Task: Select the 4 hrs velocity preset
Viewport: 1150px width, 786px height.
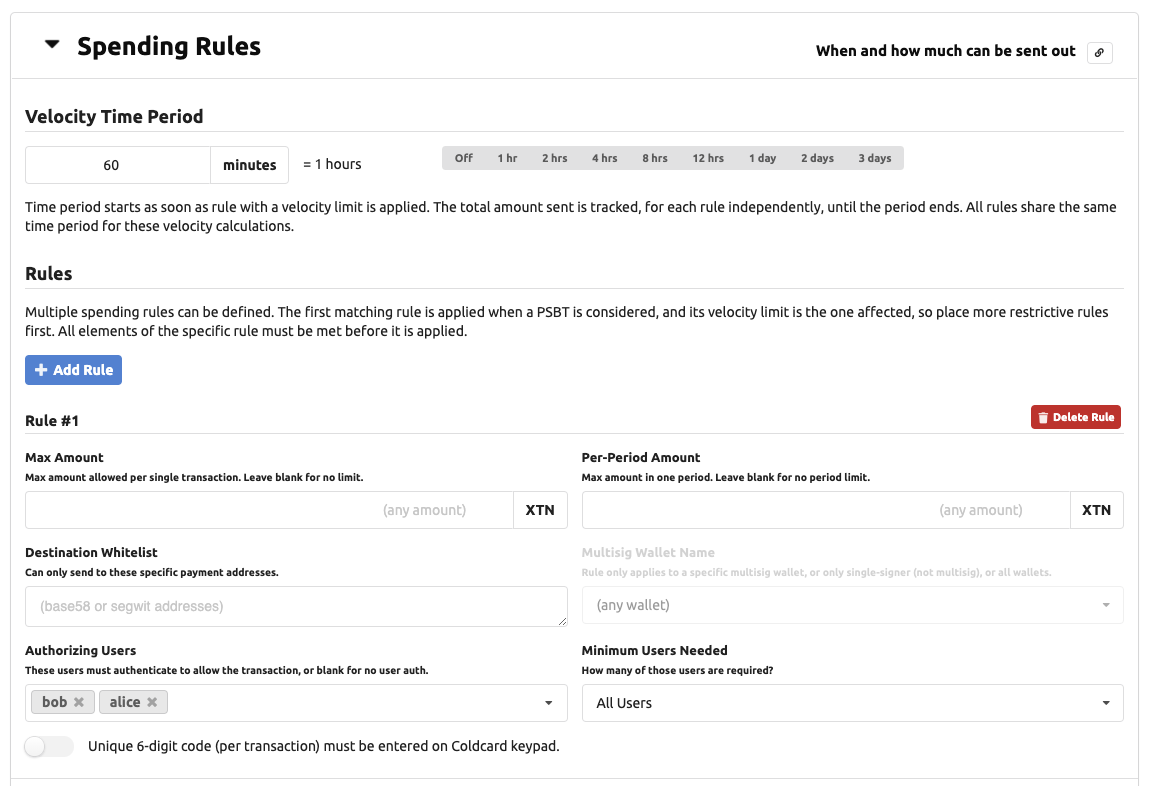Action: pos(604,158)
